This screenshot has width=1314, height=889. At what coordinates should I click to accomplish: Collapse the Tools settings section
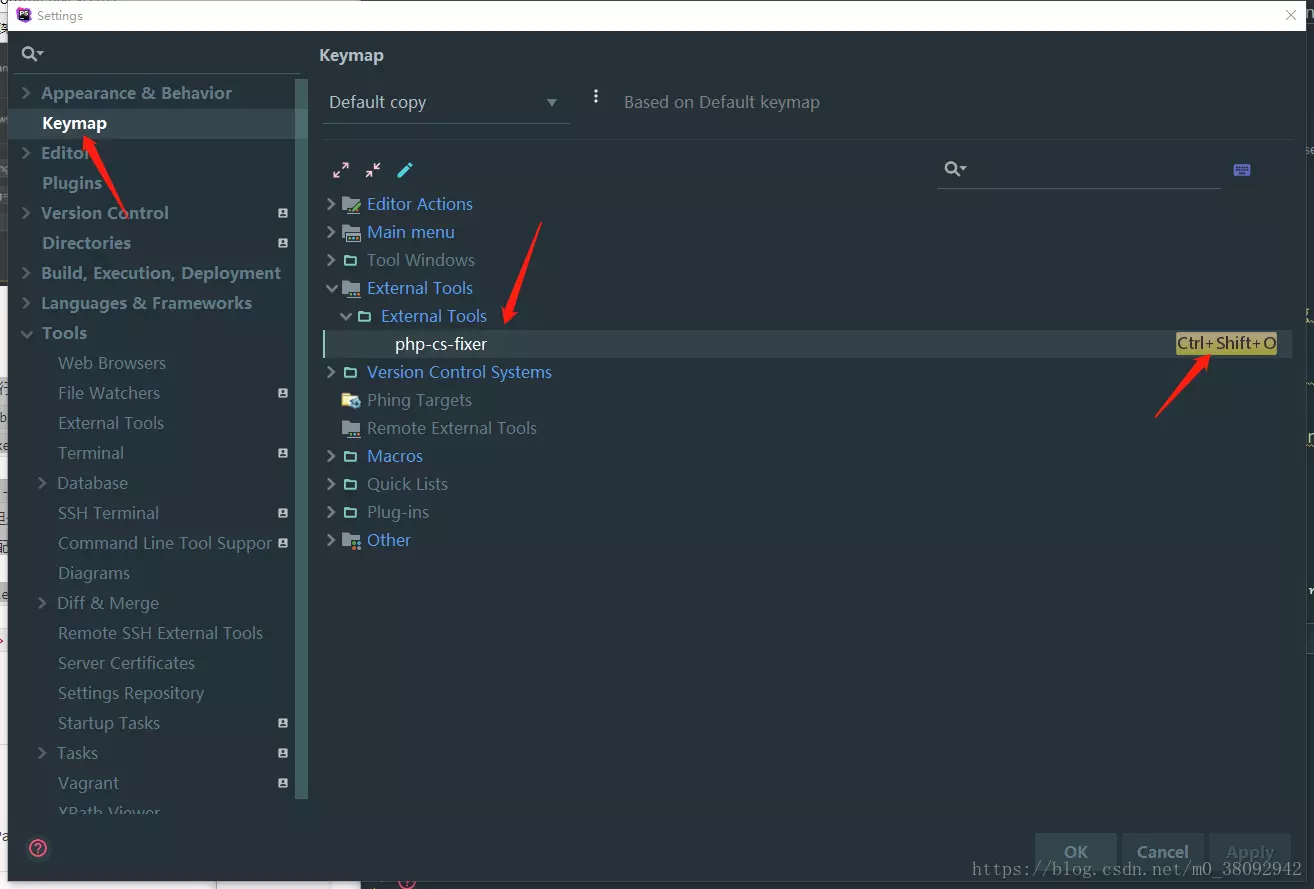coord(27,333)
